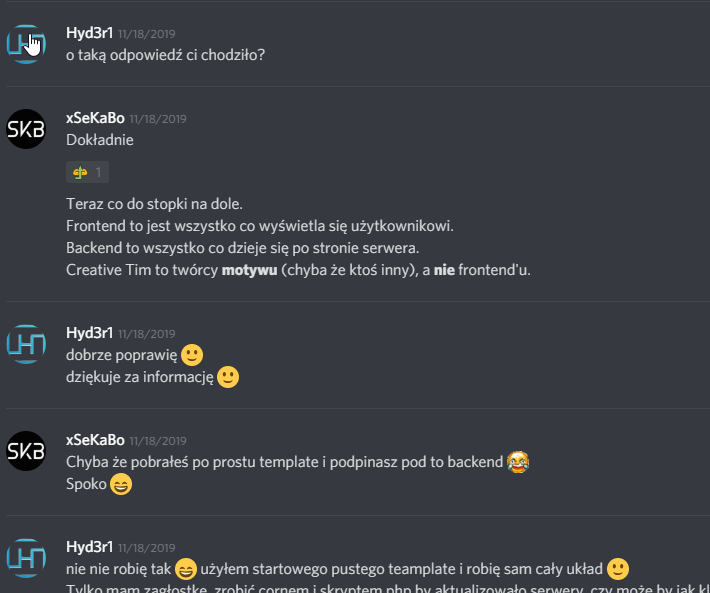Click the xSeKaBo username above "Chyba że pobrałeś"
This screenshot has height=593, width=710.
95,440
